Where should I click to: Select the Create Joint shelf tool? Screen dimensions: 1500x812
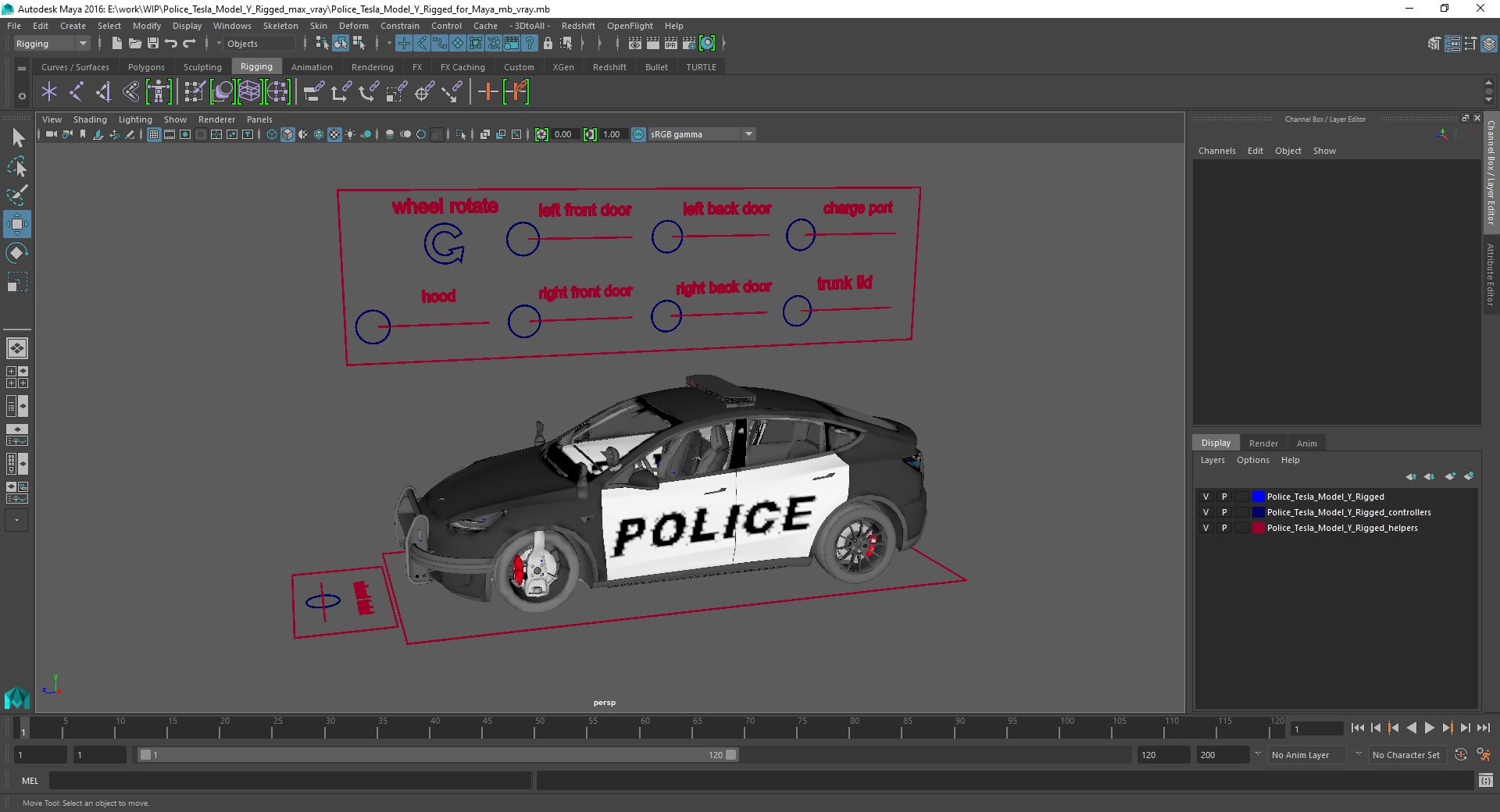pyautogui.click(x=76, y=92)
